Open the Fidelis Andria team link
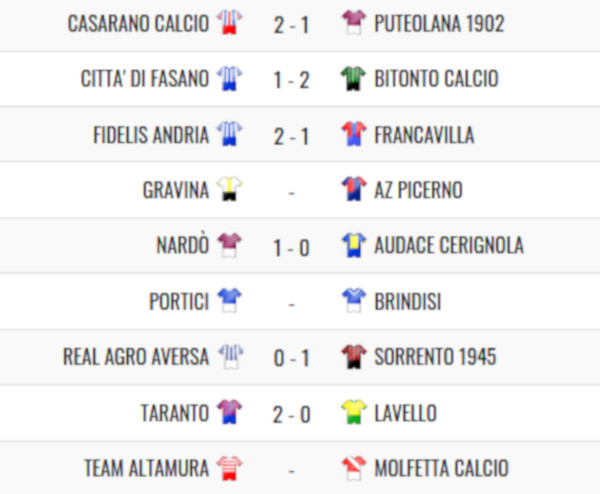The height and width of the screenshot is (494, 600). [x=145, y=135]
